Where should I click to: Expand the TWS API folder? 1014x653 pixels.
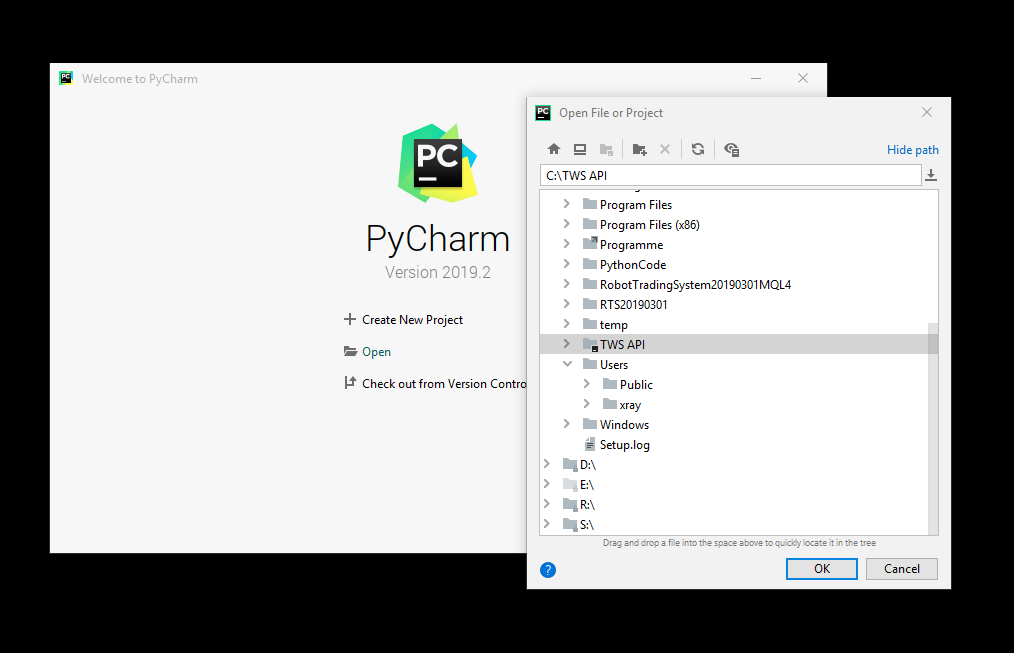pyautogui.click(x=566, y=344)
